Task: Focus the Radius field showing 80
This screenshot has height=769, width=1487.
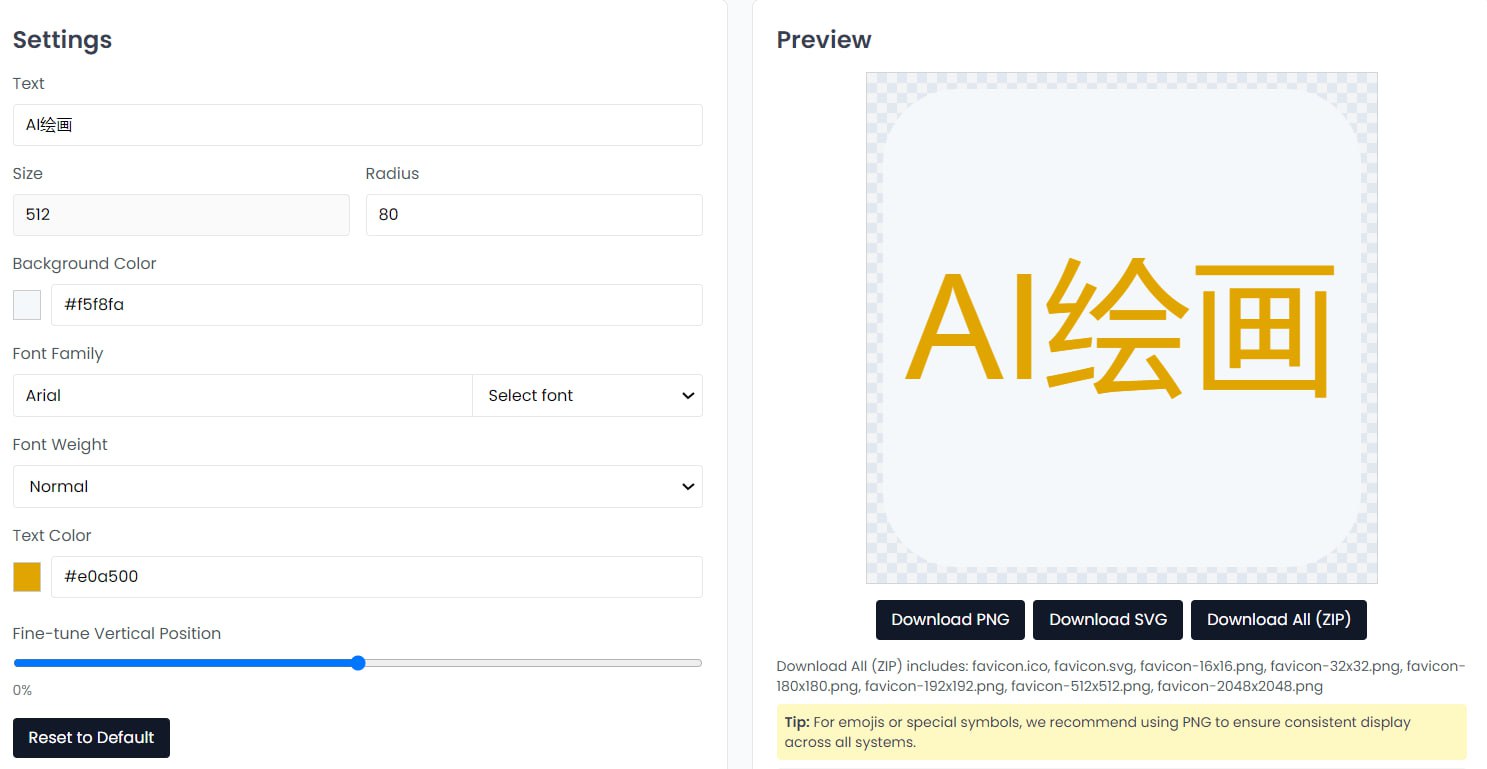Action: (x=533, y=215)
